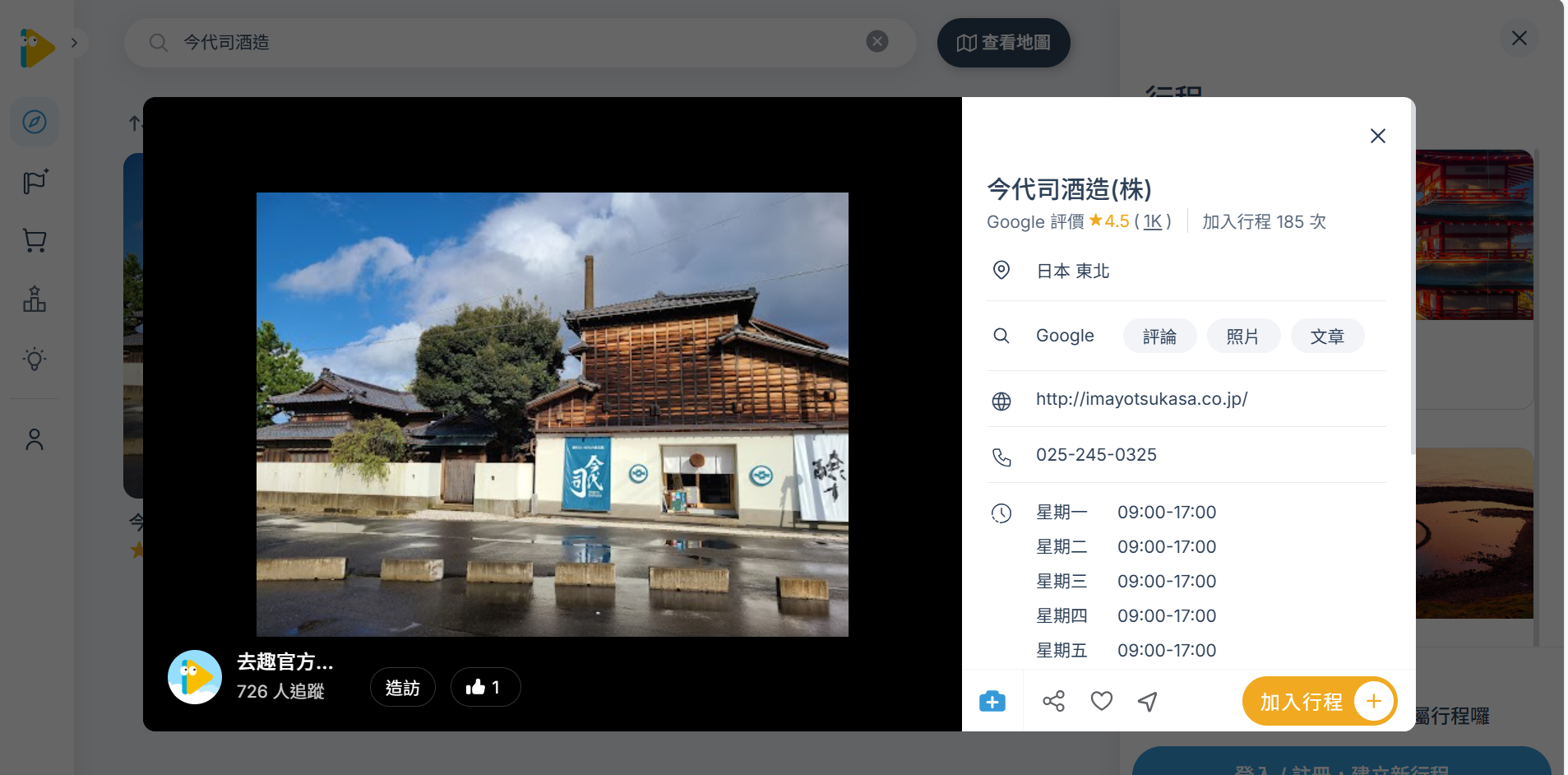Click the 加入行程 185 次 count text
This screenshot has width=1568, height=775.
tap(1264, 222)
